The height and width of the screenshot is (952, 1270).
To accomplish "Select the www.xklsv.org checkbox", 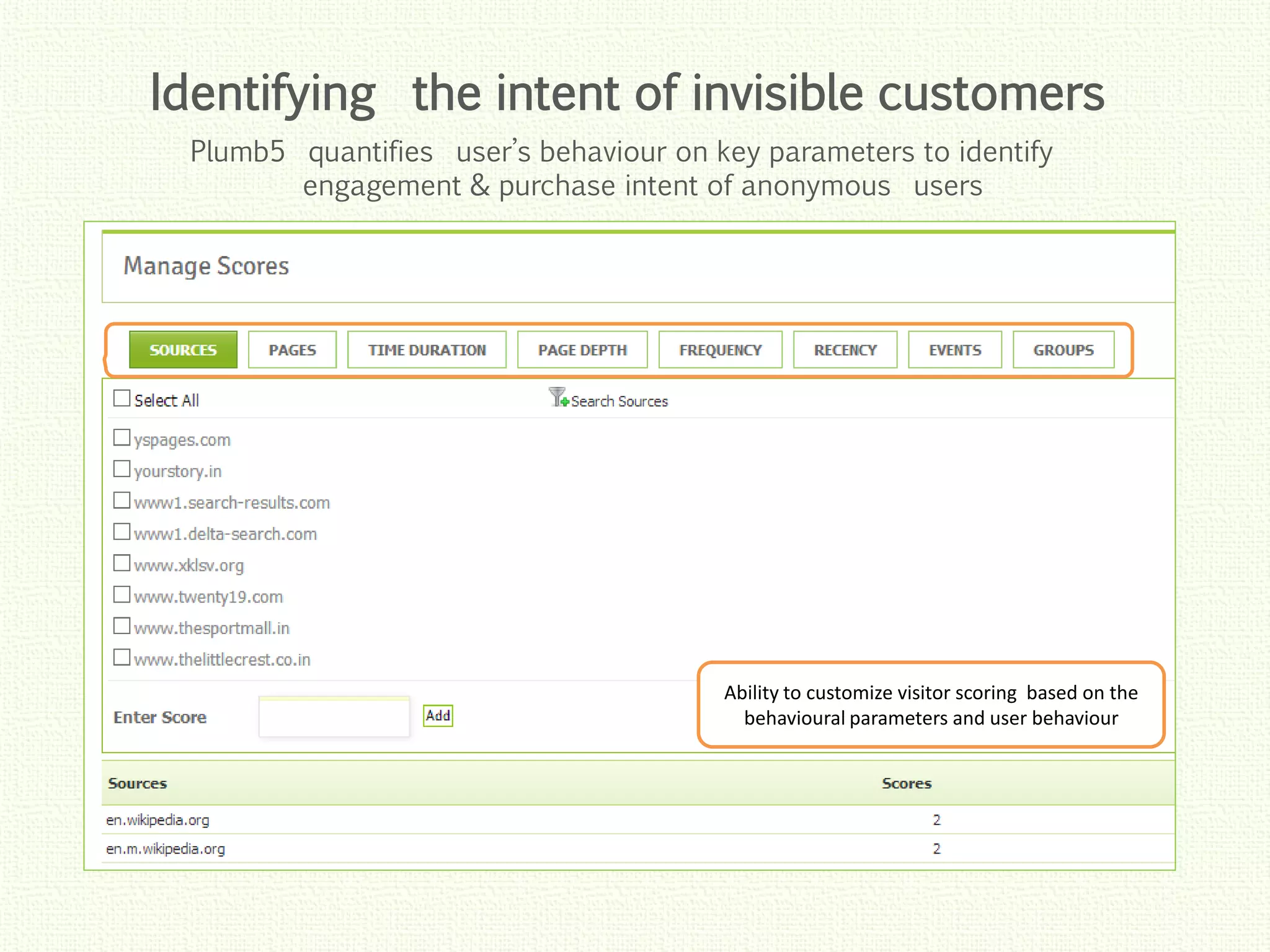I will (x=122, y=563).
